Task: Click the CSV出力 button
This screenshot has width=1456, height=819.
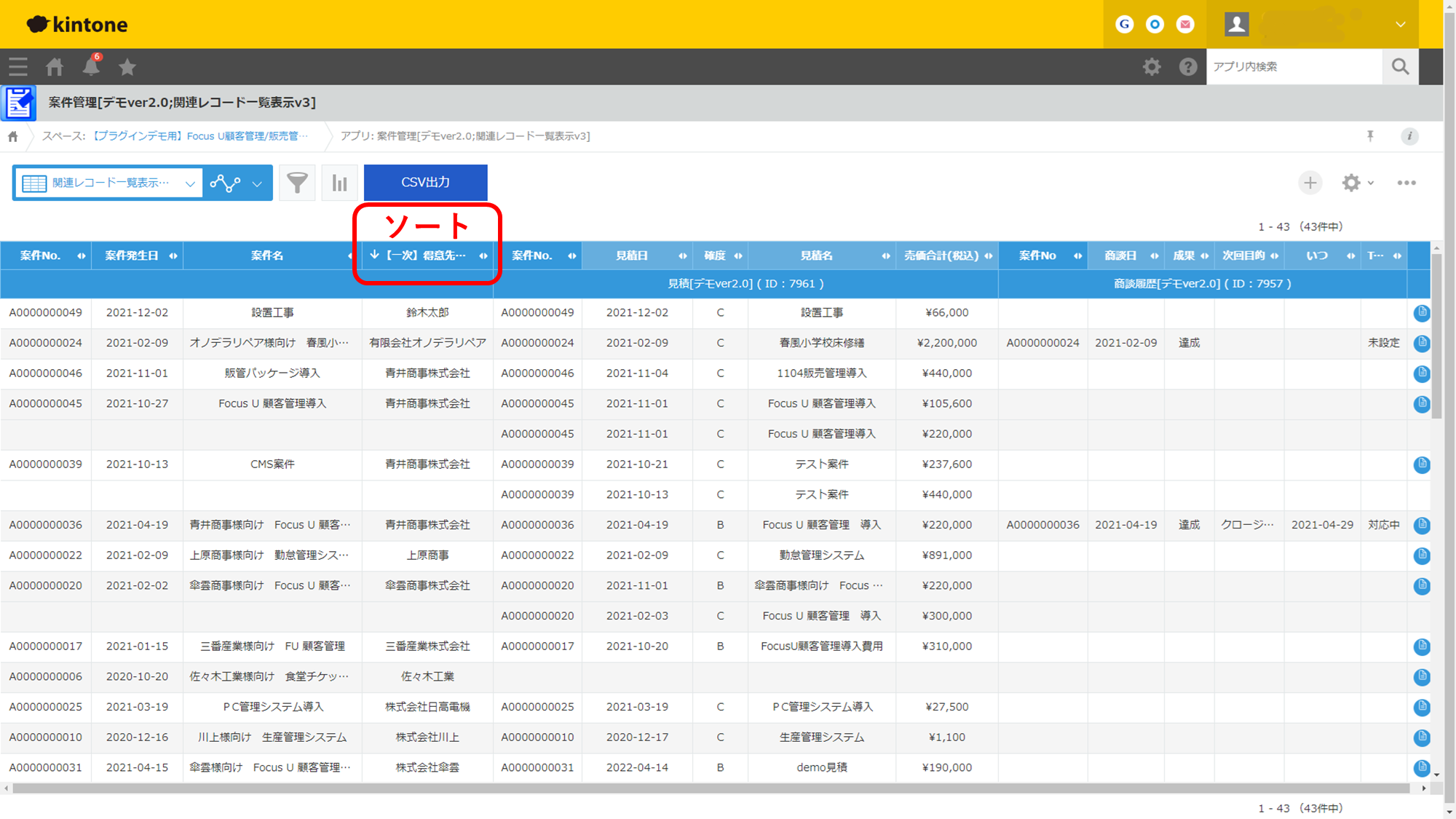Action: pyautogui.click(x=426, y=182)
